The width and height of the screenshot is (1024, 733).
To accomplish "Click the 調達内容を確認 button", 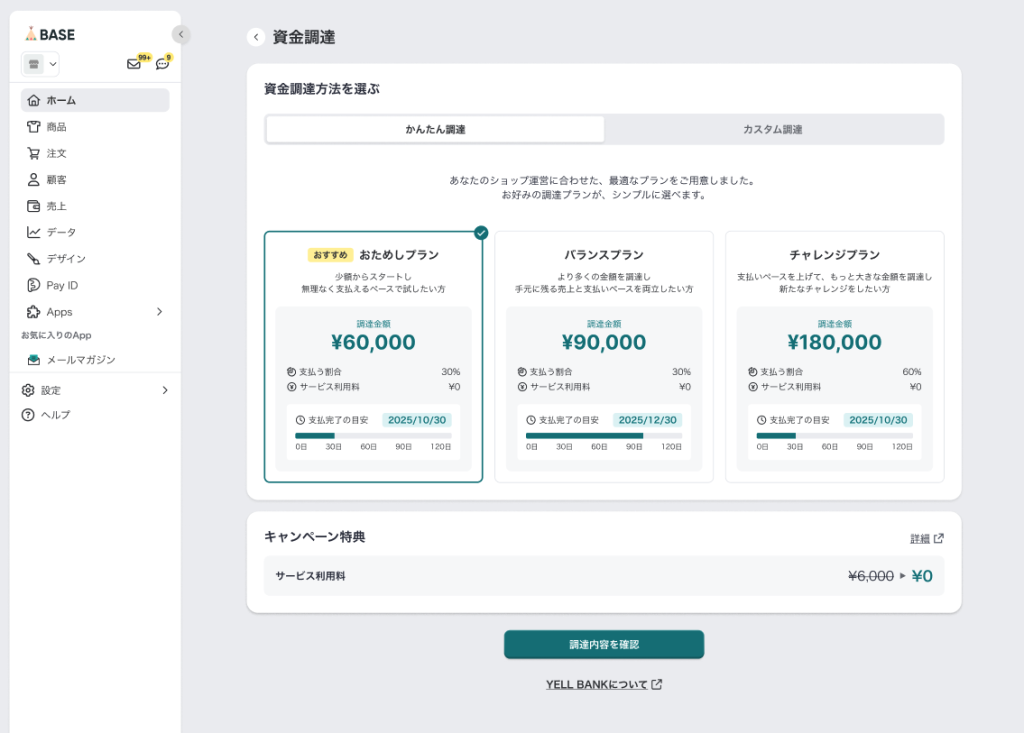I will [x=603, y=645].
